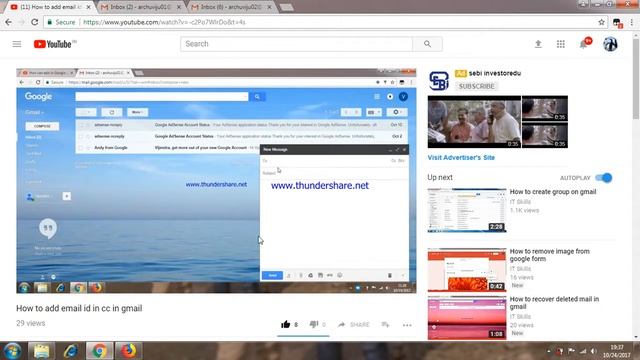The height and width of the screenshot is (360, 640).
Task: Focus the YouTube search field
Action: point(296,44)
